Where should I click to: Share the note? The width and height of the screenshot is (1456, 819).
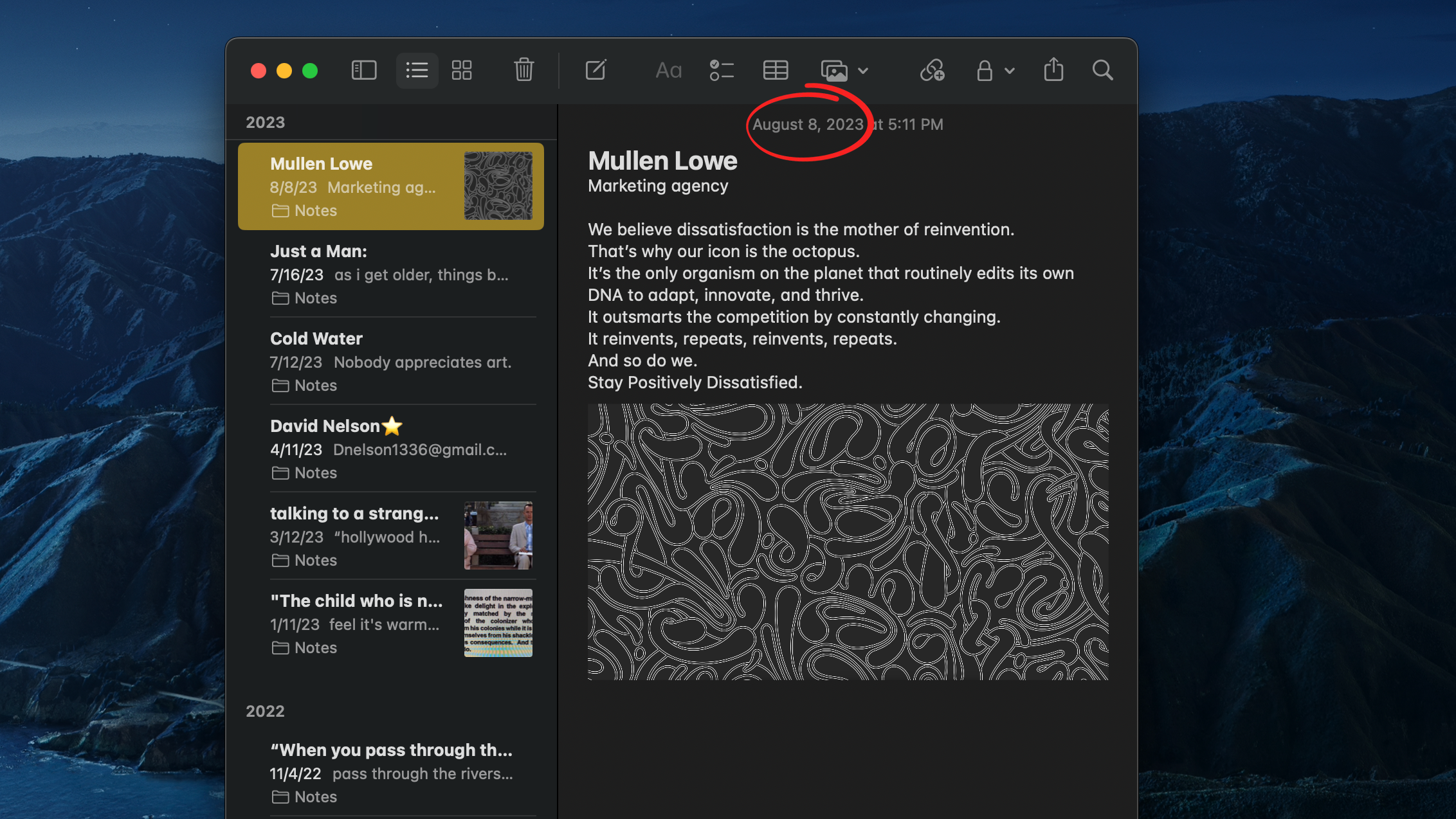click(x=1053, y=70)
